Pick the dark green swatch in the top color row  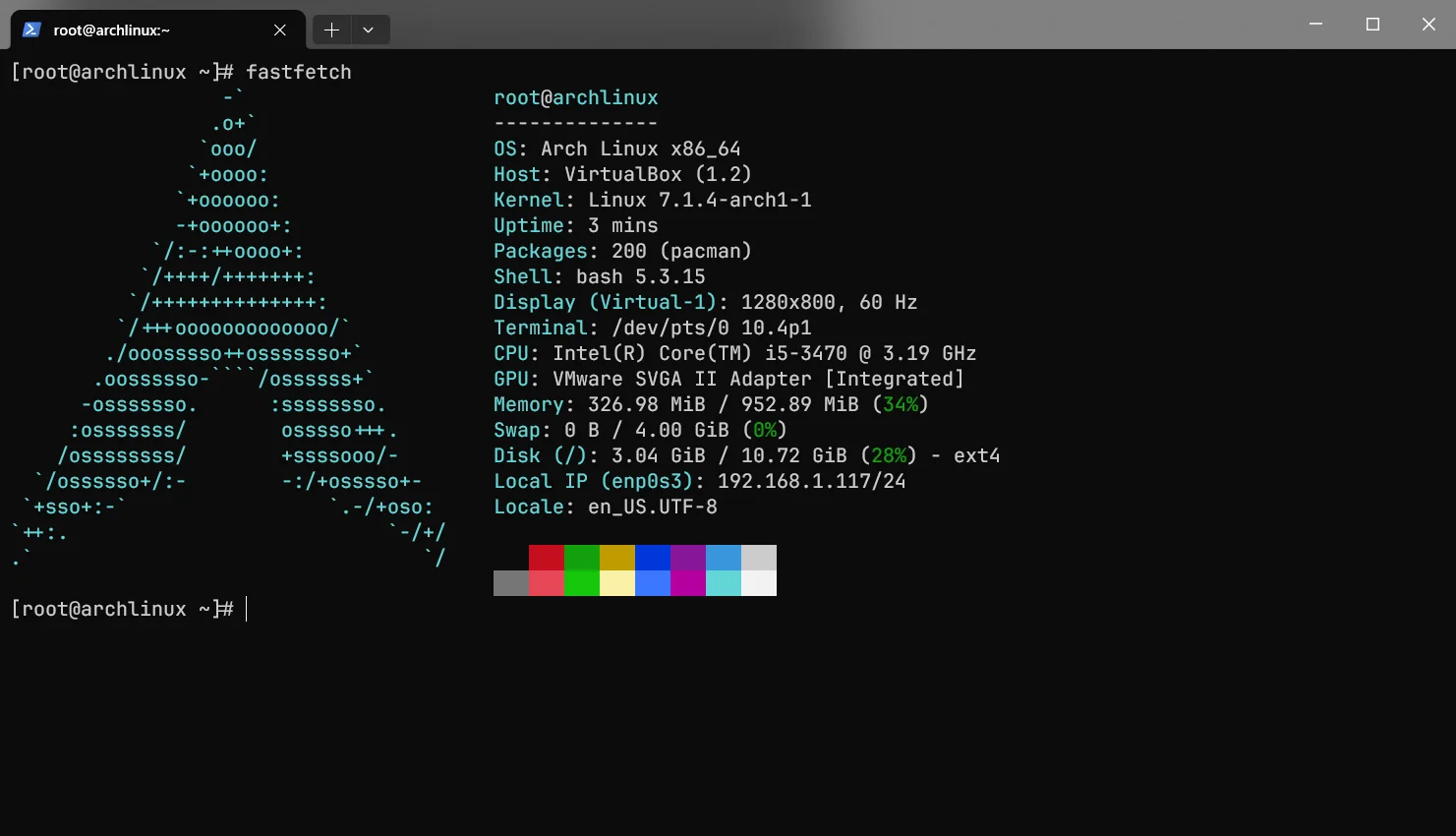[582, 558]
